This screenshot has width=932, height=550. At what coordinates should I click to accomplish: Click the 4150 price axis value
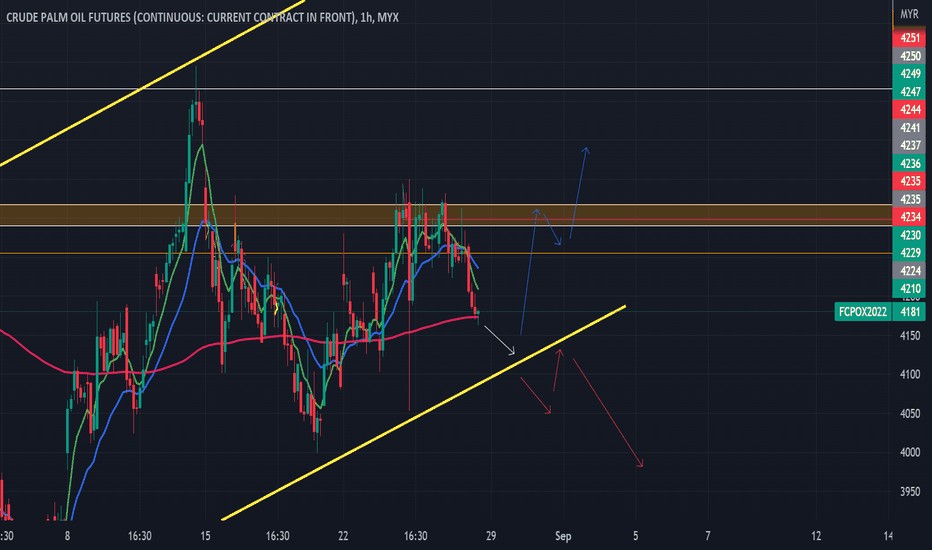(909, 336)
